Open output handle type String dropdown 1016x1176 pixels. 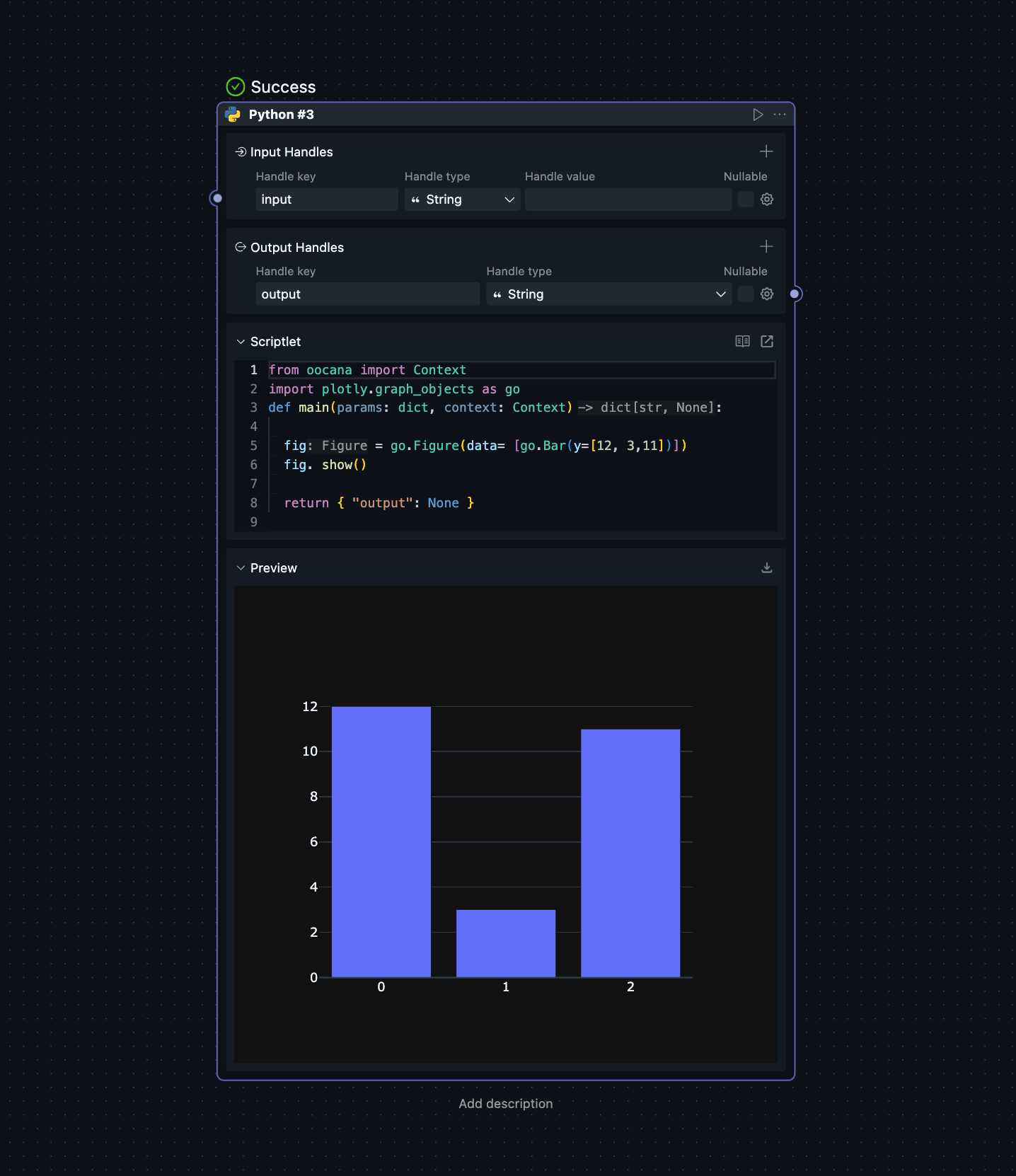click(x=609, y=294)
